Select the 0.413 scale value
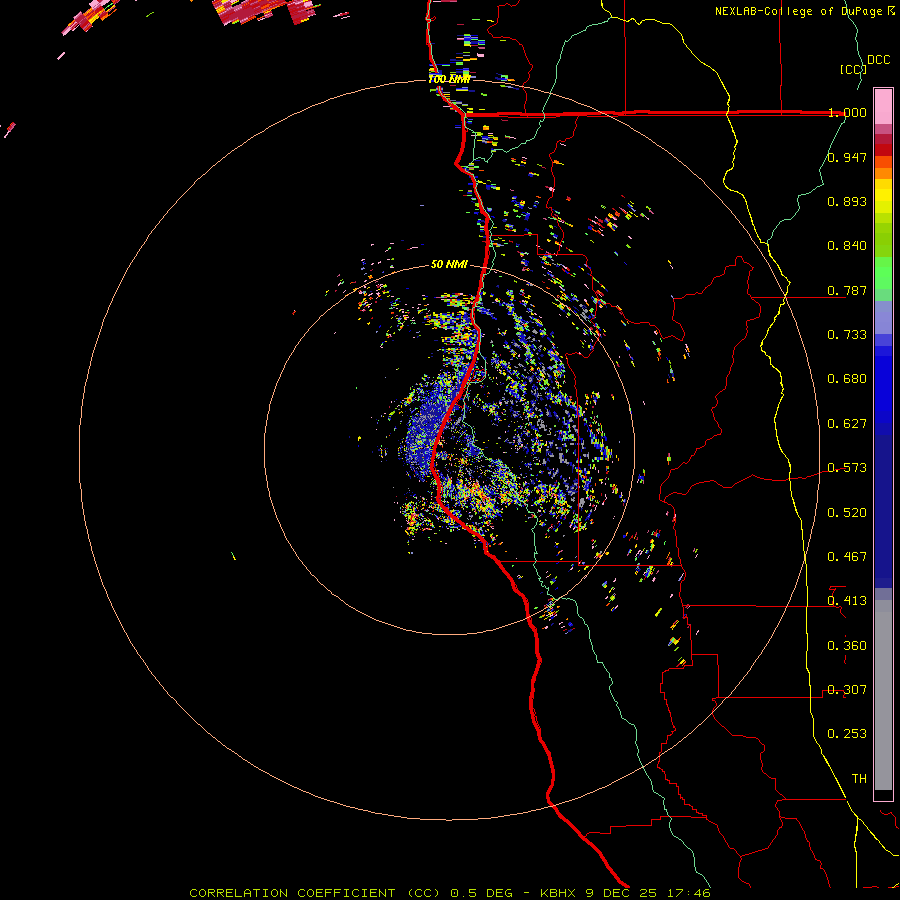 point(847,601)
